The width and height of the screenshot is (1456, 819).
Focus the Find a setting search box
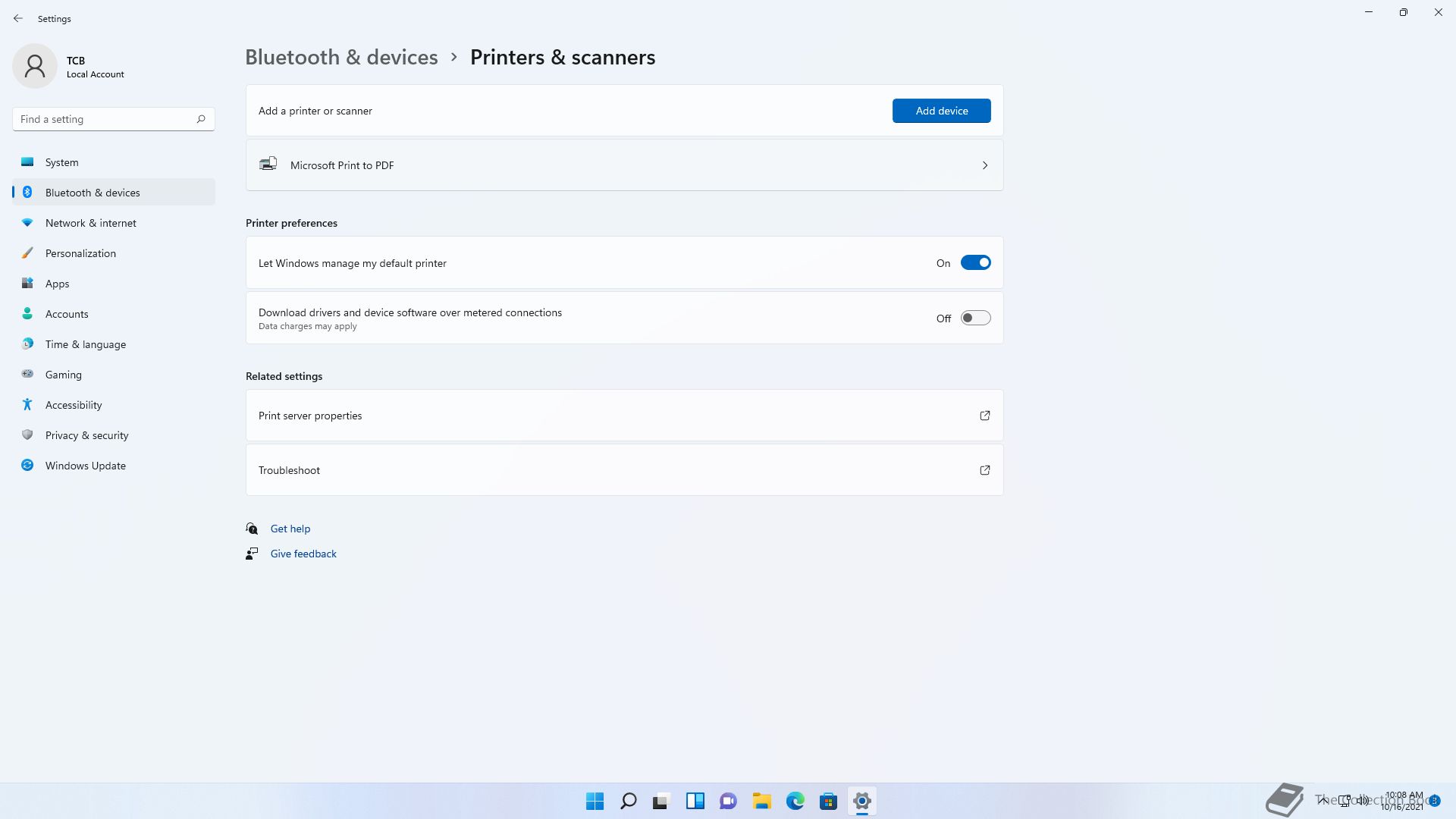[114, 119]
